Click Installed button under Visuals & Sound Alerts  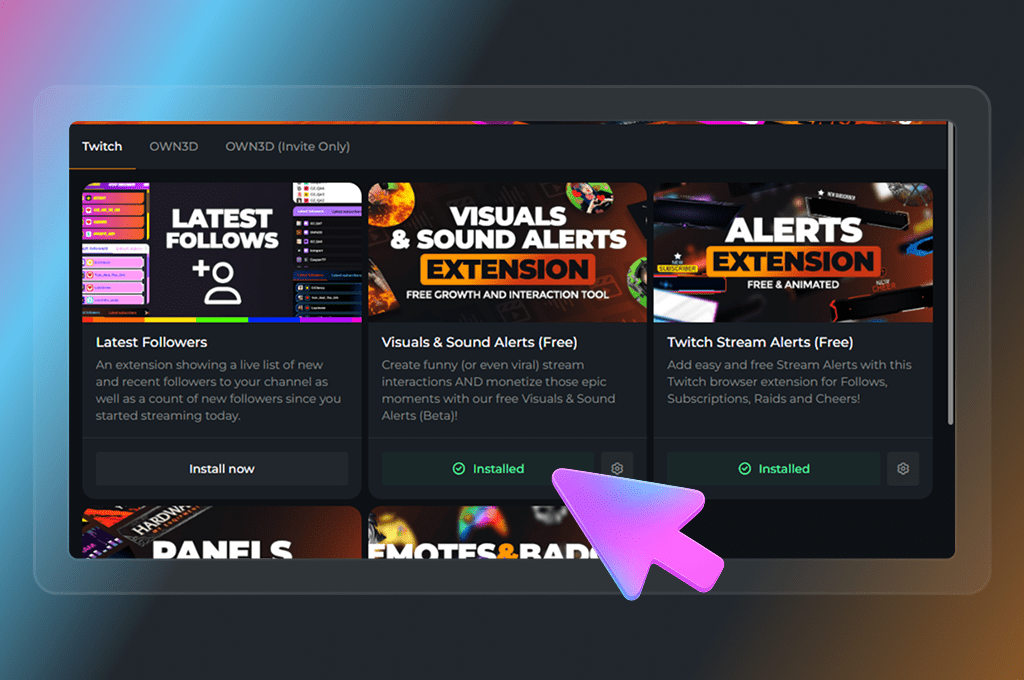[488, 468]
